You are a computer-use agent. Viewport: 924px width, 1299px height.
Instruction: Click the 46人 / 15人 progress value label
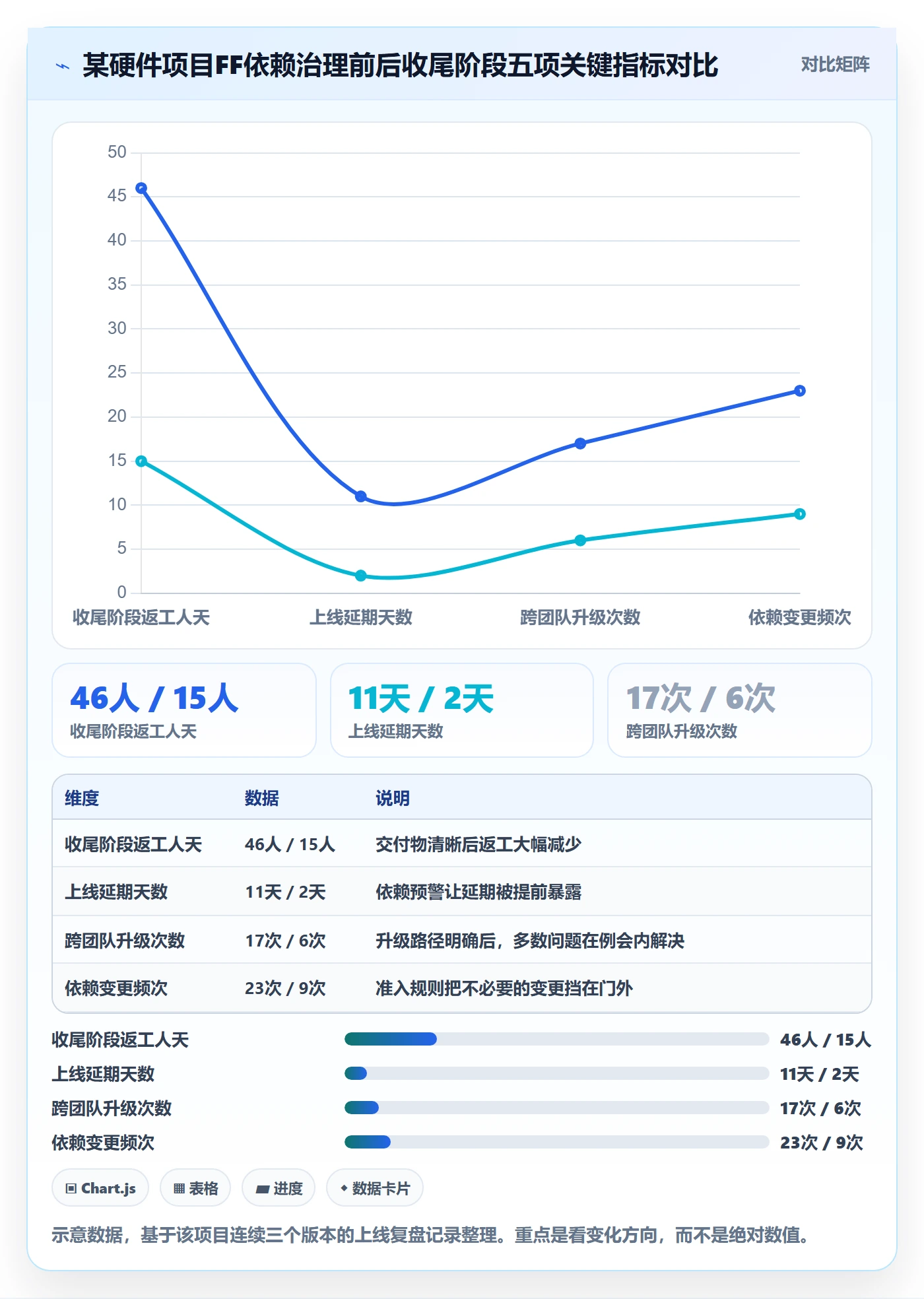pos(826,1040)
